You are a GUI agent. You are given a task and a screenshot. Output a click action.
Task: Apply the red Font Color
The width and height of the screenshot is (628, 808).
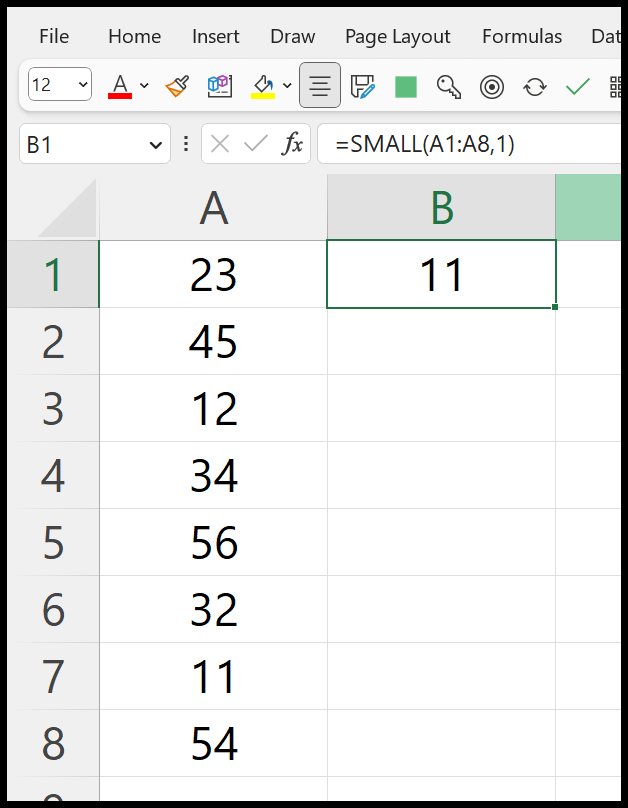[119, 86]
